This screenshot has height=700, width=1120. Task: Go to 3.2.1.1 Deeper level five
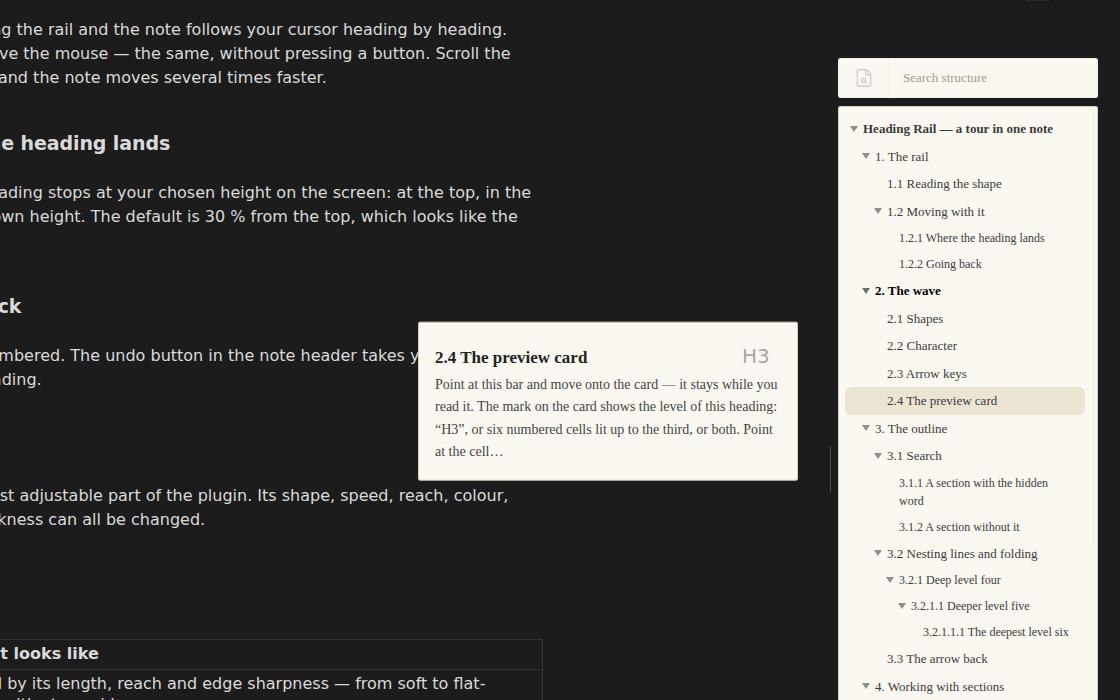click(970, 606)
